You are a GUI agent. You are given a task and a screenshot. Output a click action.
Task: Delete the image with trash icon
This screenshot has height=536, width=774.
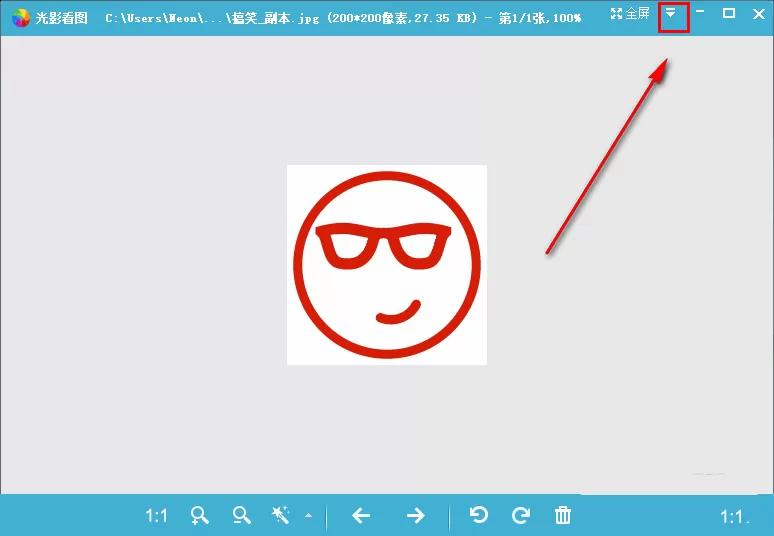(x=563, y=515)
